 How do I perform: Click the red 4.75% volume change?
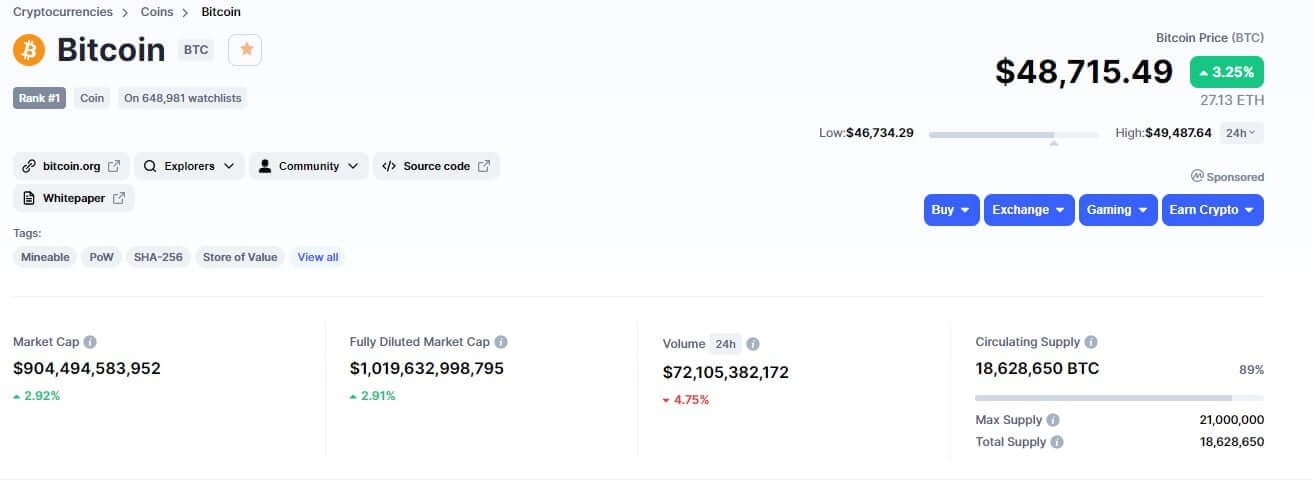(x=686, y=400)
